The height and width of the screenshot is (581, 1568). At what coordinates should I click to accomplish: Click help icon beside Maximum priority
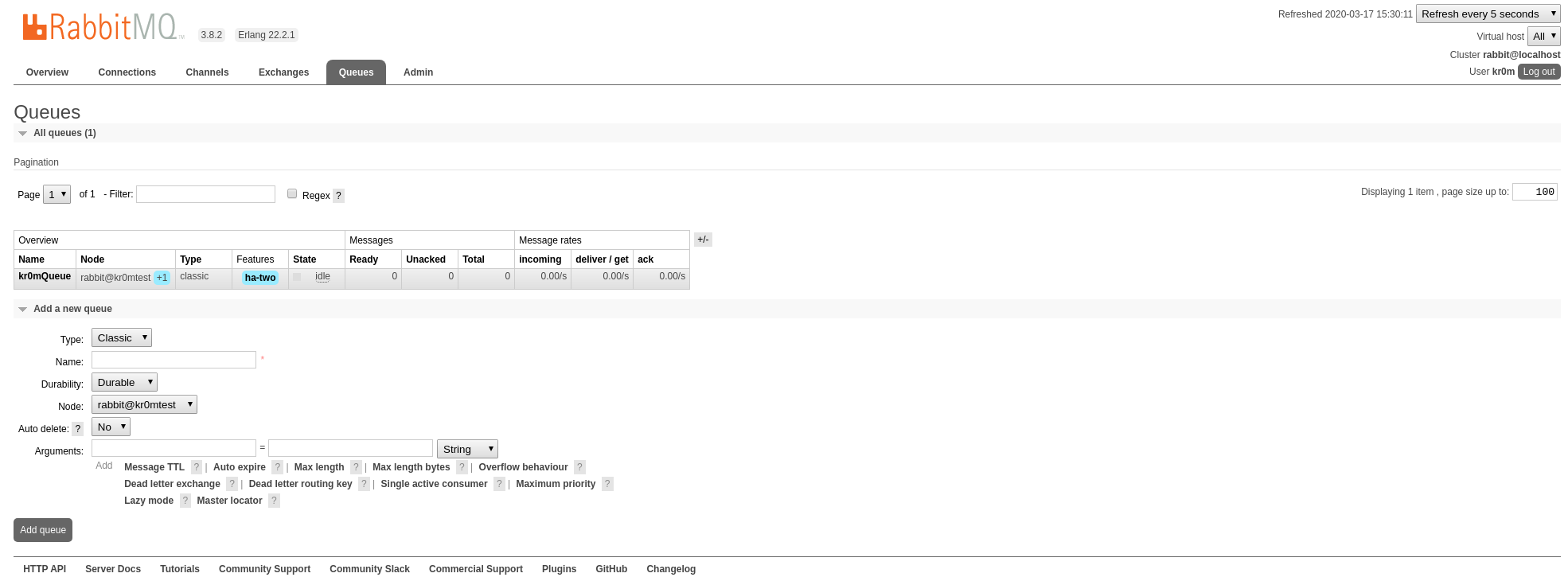[607, 484]
